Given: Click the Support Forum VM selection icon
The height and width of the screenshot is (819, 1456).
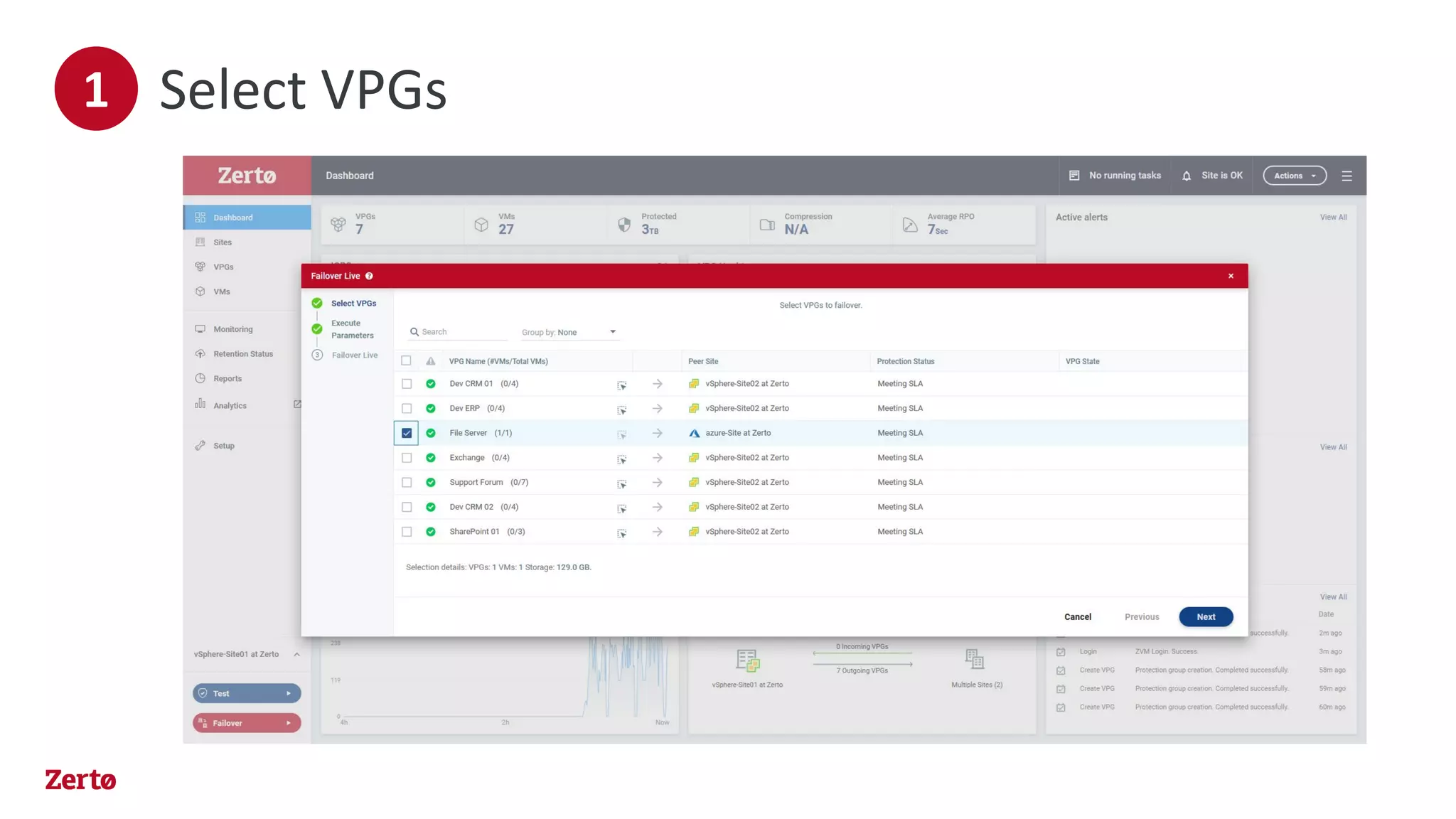Looking at the screenshot, I should pyautogui.click(x=621, y=483).
